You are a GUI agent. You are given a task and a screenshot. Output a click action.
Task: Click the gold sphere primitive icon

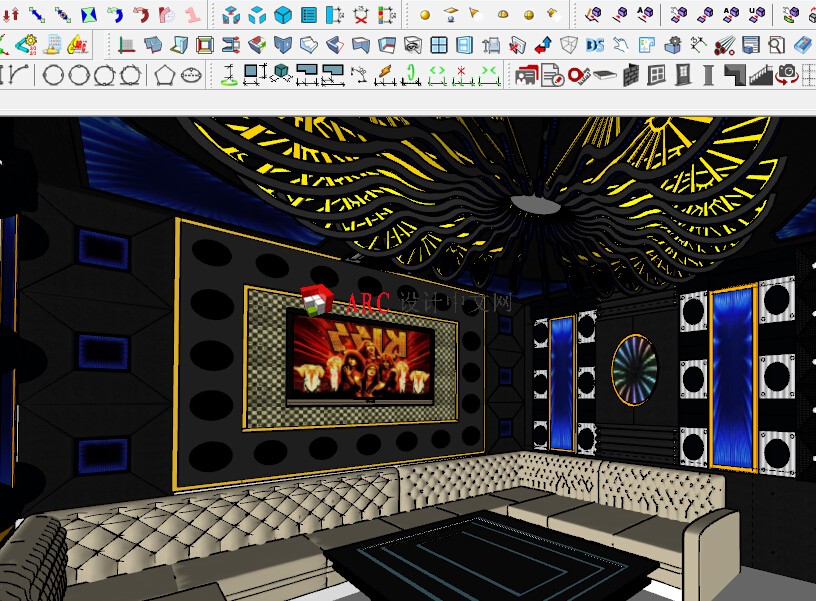(424, 15)
